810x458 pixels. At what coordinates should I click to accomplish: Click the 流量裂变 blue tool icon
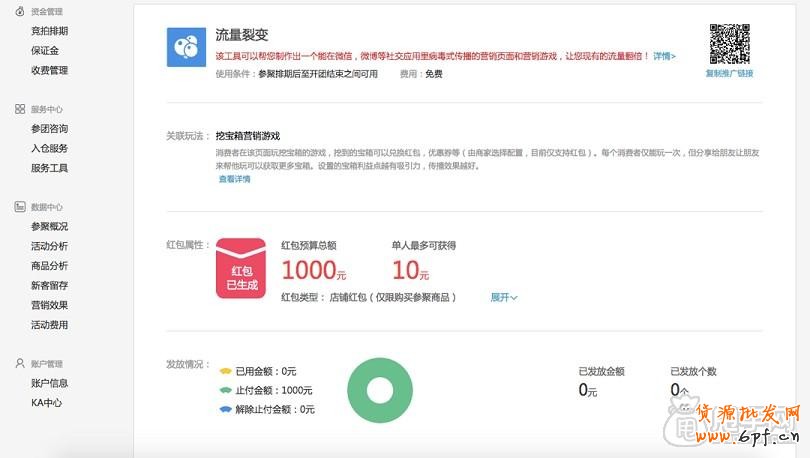pos(186,47)
